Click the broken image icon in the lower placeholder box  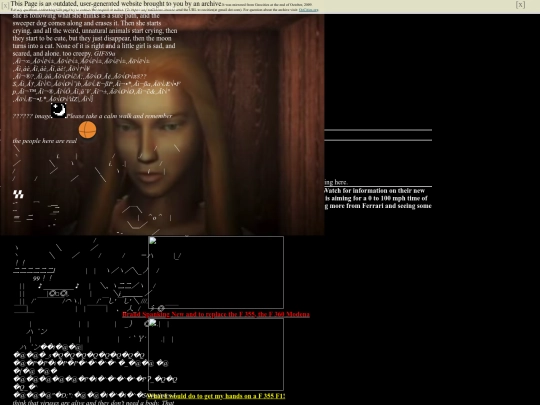[153, 323]
